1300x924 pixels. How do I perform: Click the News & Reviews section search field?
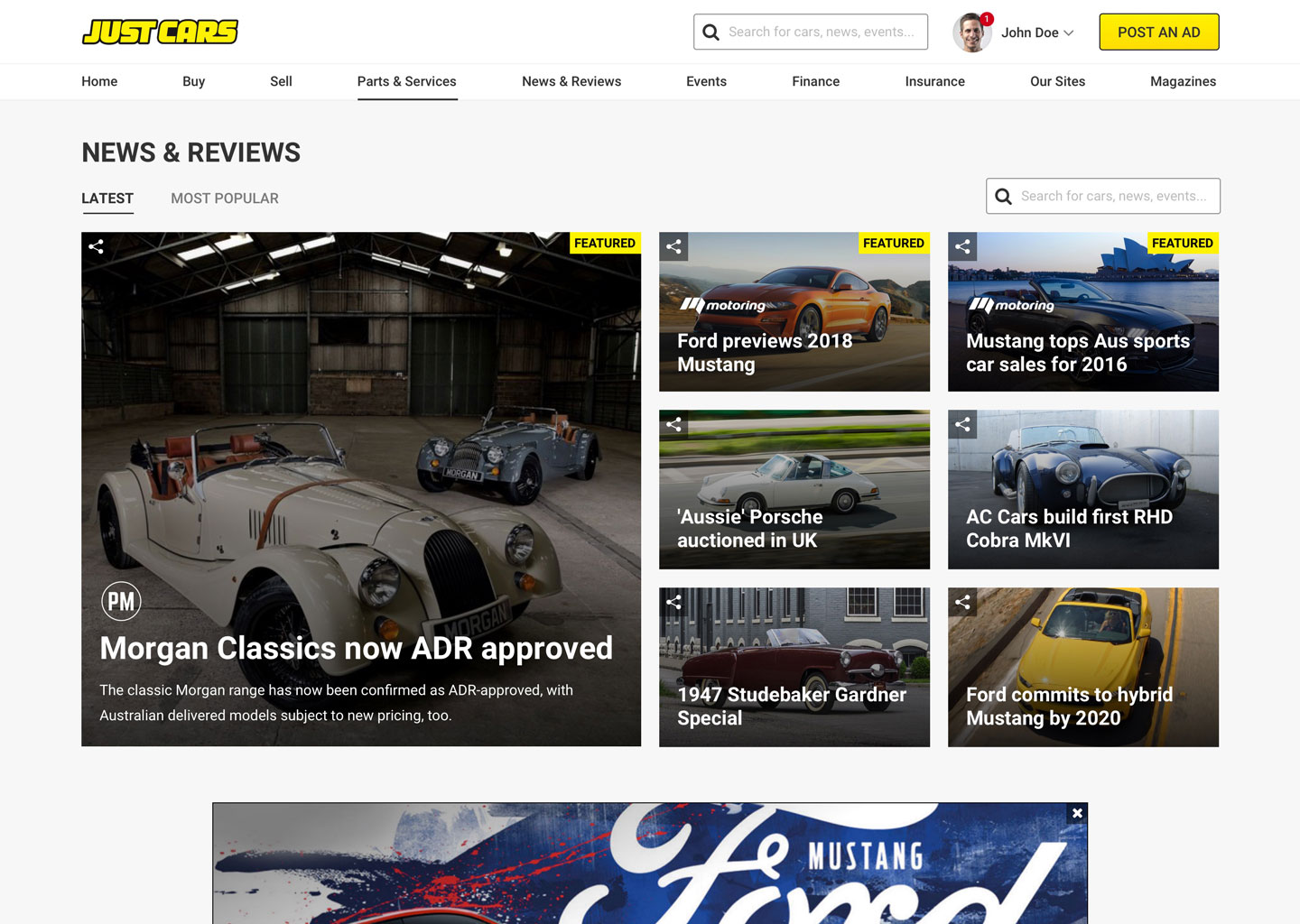click(1103, 196)
